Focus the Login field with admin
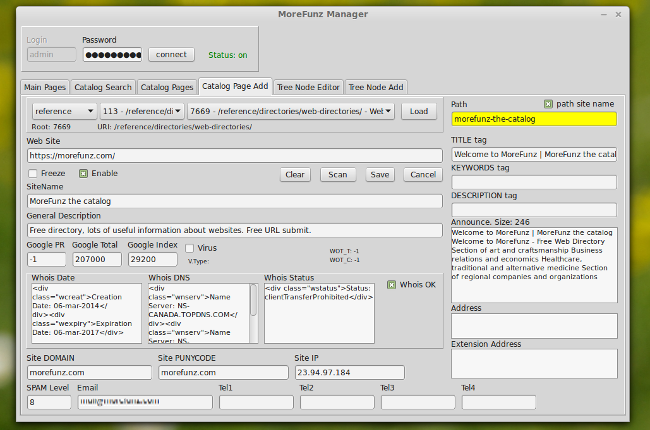 tap(51, 55)
